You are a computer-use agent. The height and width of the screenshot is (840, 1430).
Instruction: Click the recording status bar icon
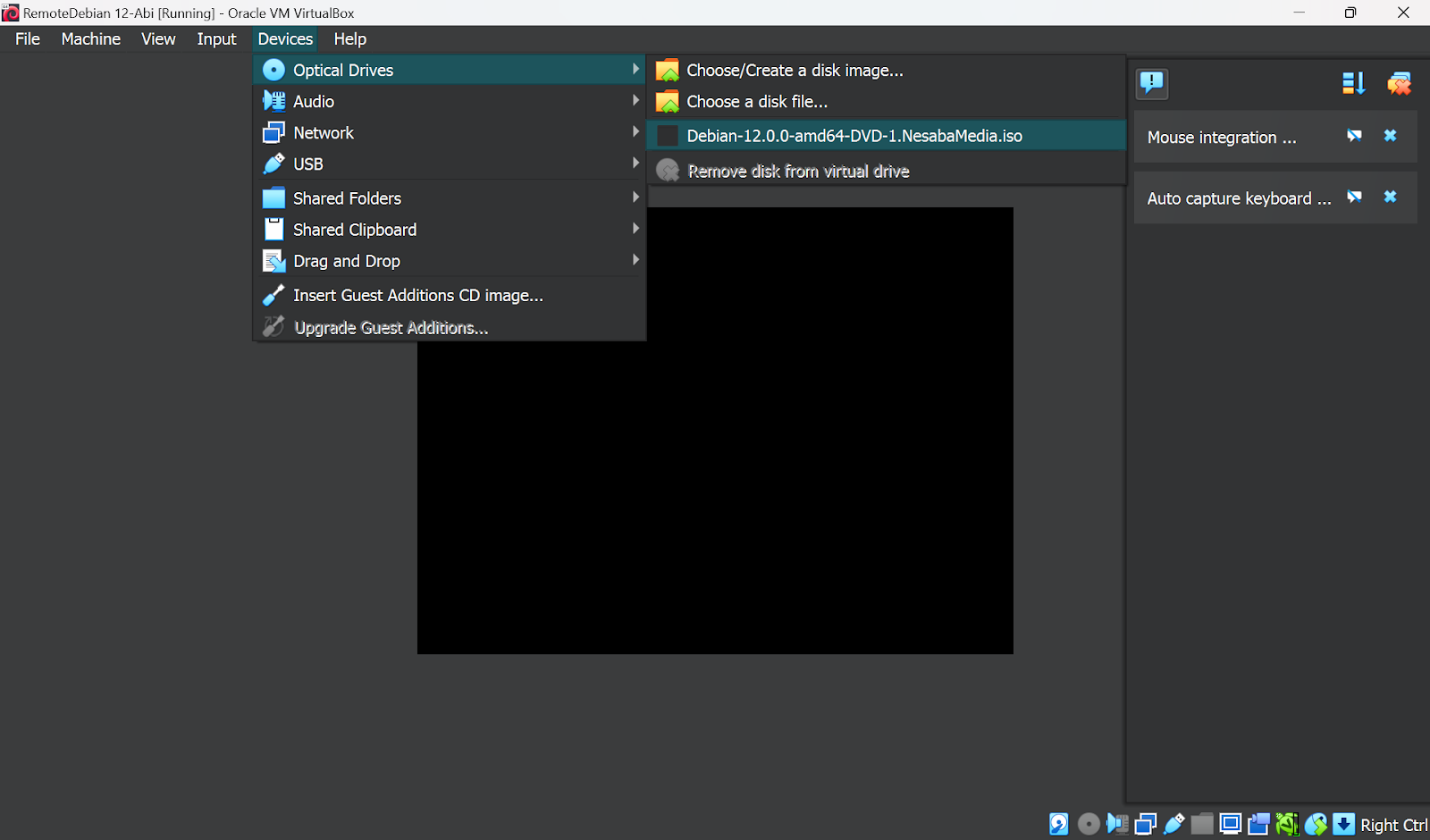pyautogui.click(x=1259, y=824)
